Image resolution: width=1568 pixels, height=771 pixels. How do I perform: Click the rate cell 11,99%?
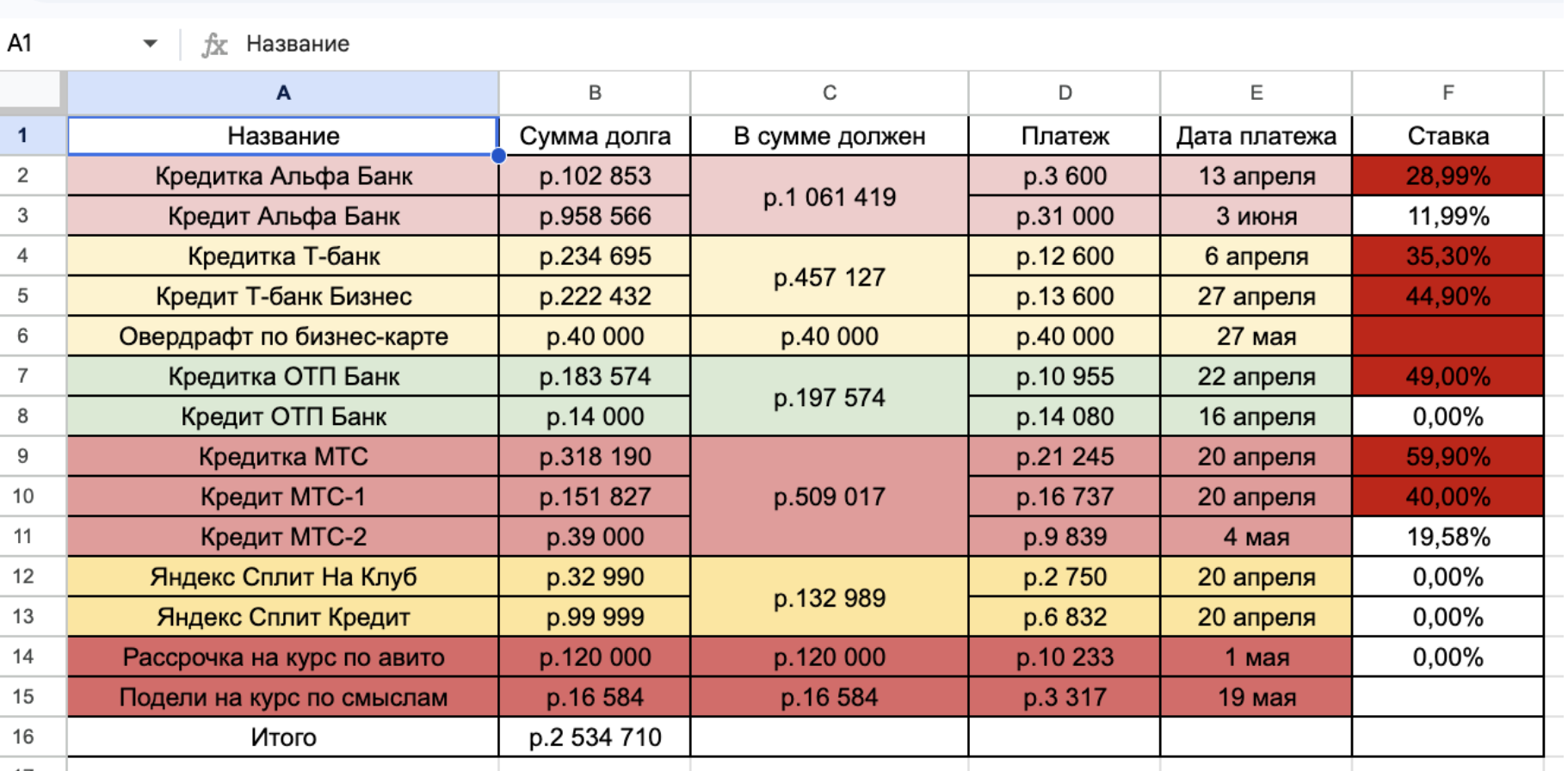[1448, 216]
